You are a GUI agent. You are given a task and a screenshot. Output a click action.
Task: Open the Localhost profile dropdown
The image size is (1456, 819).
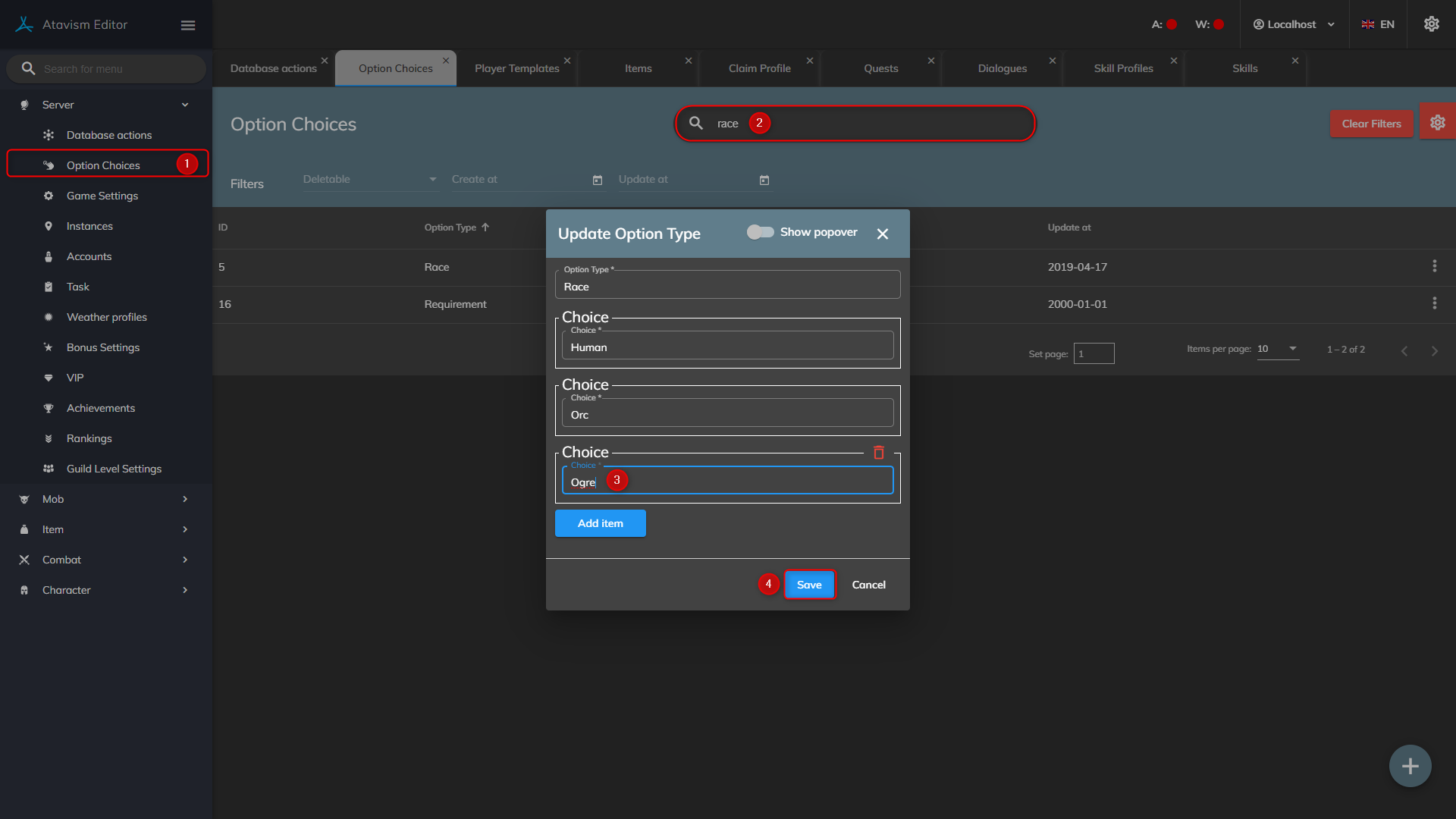coord(1294,24)
